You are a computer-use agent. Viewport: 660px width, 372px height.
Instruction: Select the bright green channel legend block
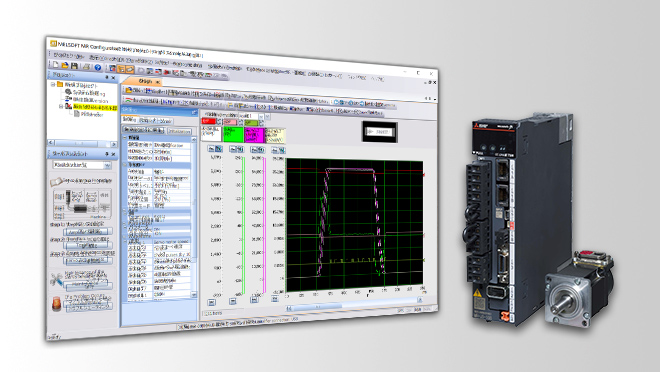click(233, 134)
